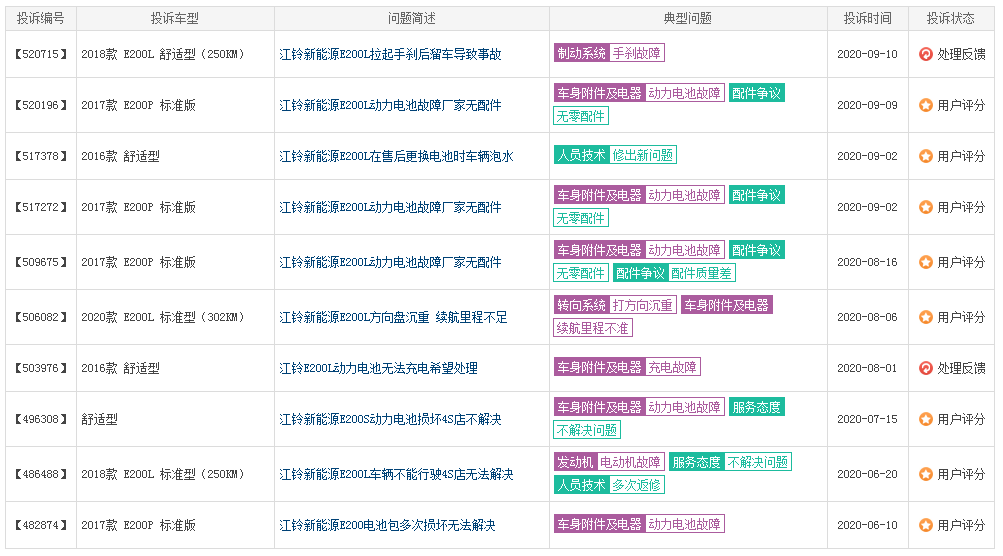Click model text 2018款 E200L 标准型 (250KM)
1003x556 pixels.
point(162,474)
